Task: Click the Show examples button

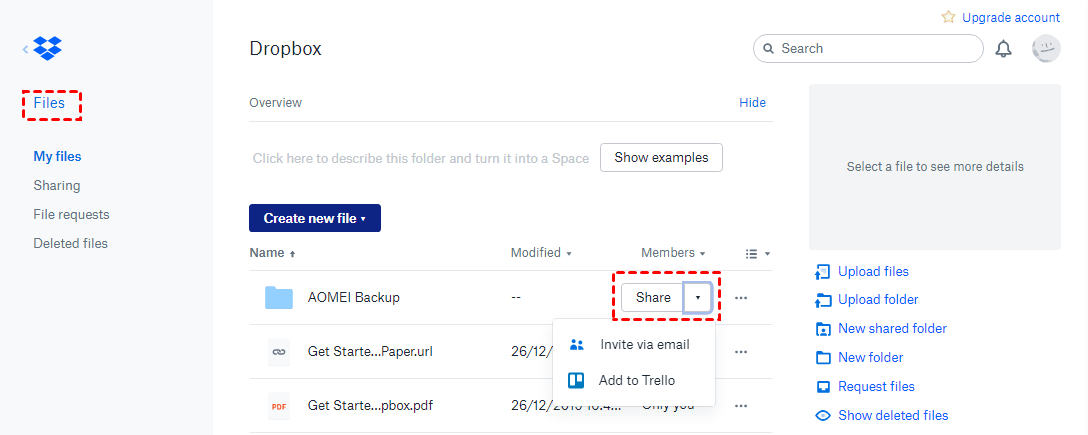Action: click(661, 157)
